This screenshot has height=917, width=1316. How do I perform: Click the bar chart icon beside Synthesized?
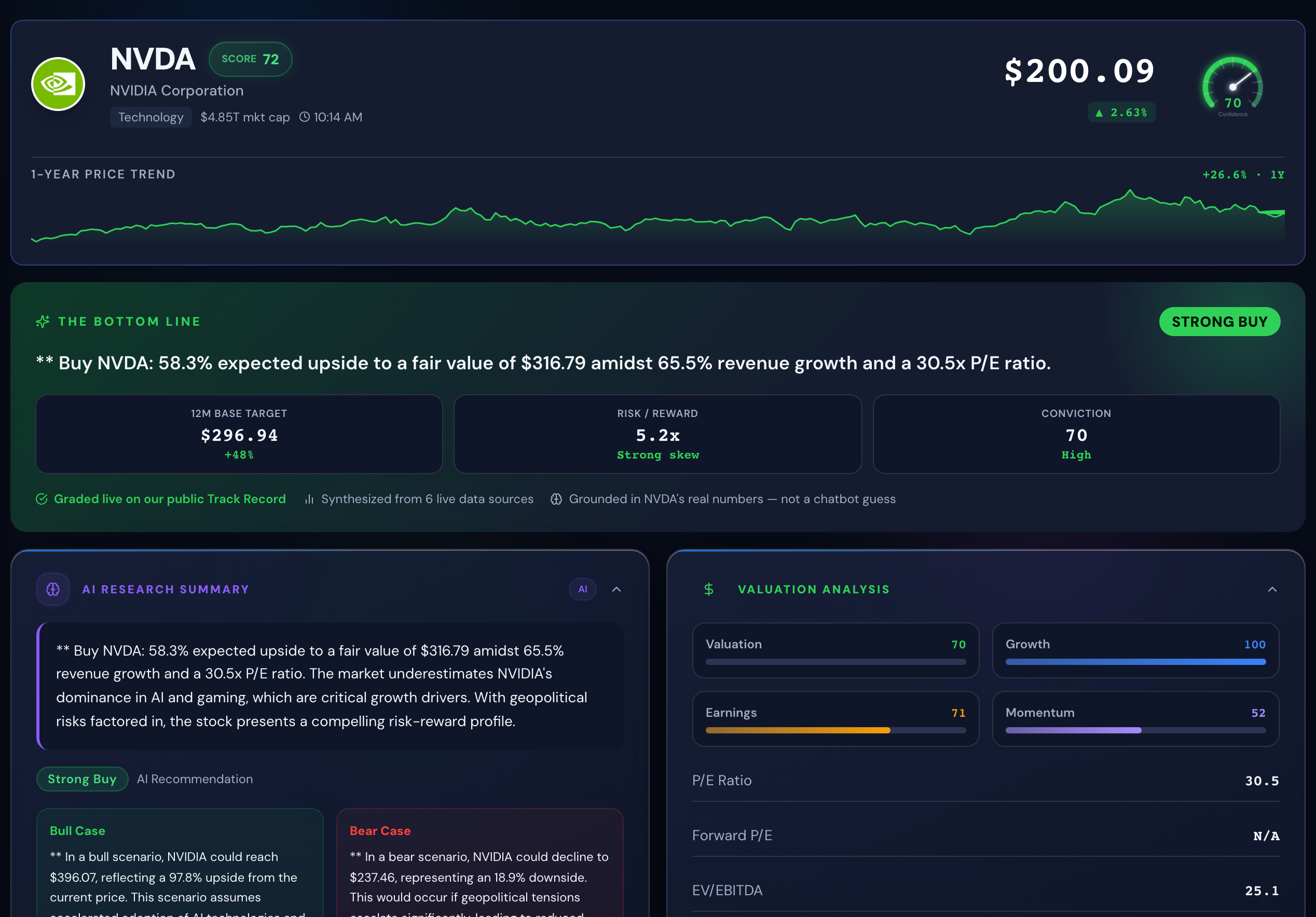[309, 499]
